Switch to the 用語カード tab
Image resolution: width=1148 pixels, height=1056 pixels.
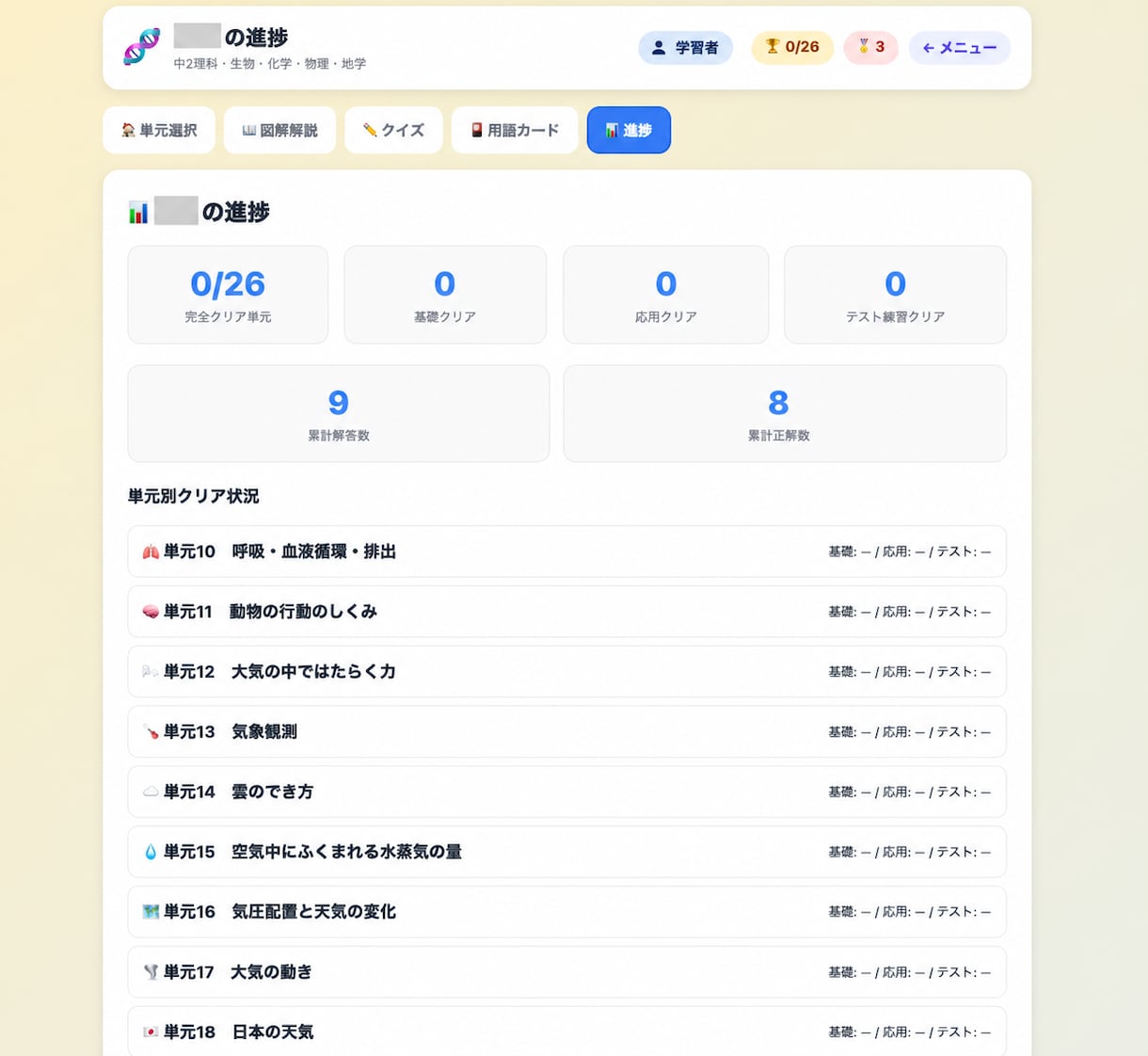pos(515,130)
